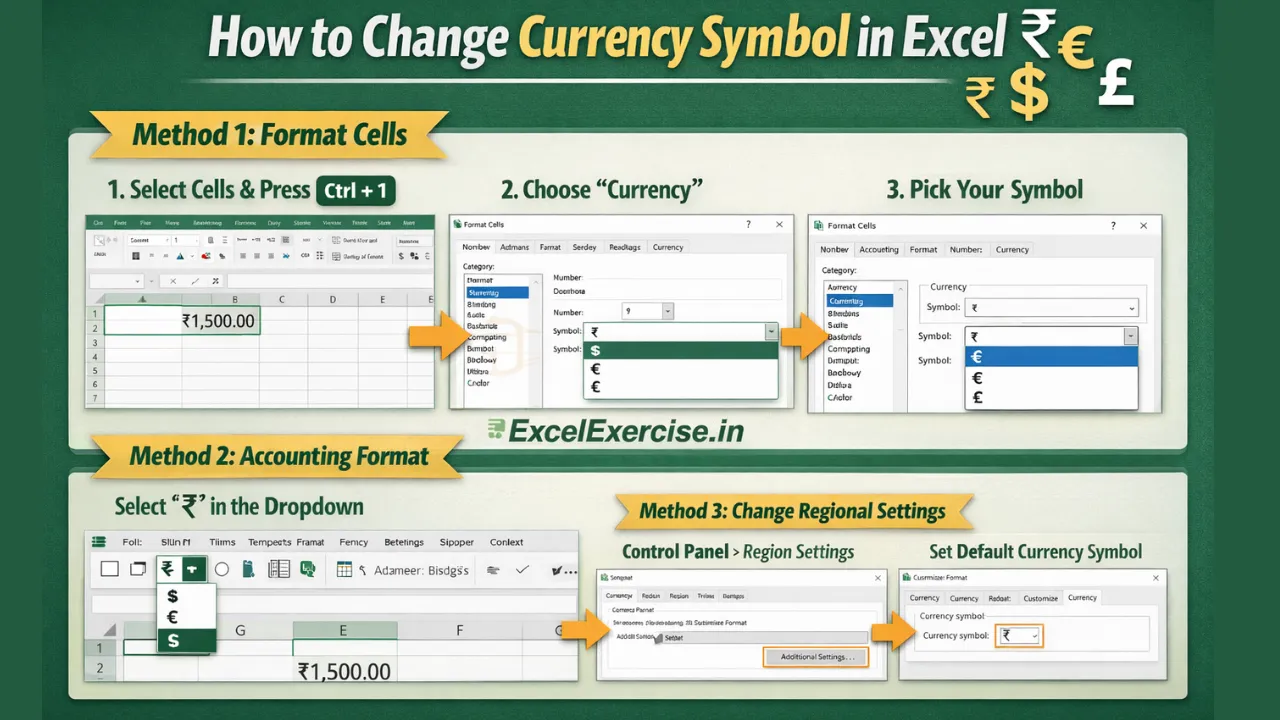This screenshot has height=720, width=1280.
Task: Click the table grid icon on the toolbar
Action: 343,569
